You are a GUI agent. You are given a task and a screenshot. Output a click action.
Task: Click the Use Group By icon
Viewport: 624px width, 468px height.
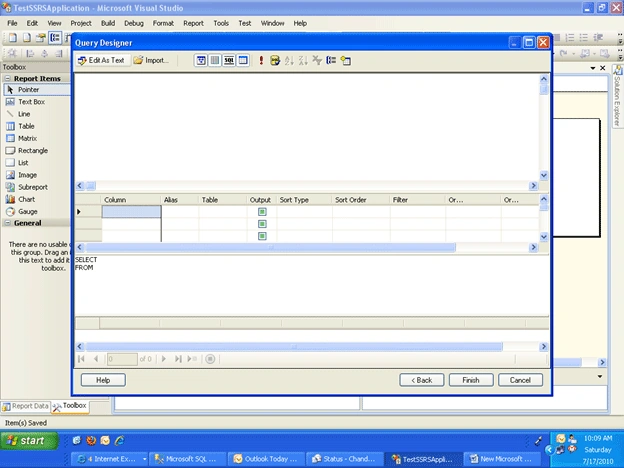click(331, 60)
